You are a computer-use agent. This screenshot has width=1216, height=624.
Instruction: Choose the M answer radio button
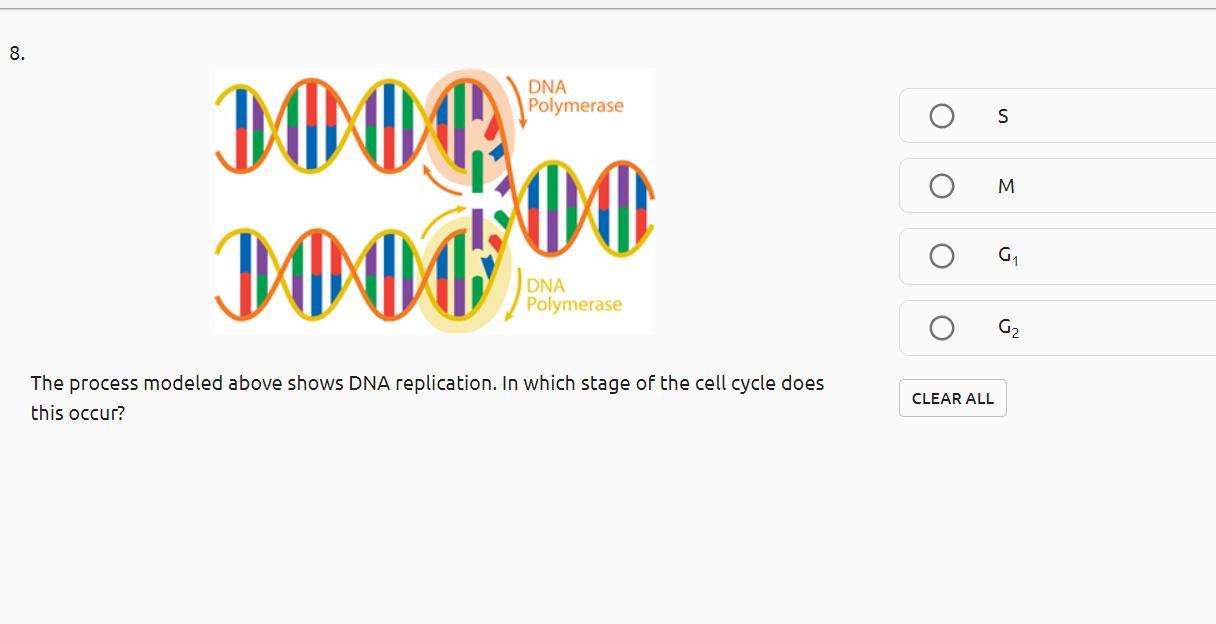[941, 186]
